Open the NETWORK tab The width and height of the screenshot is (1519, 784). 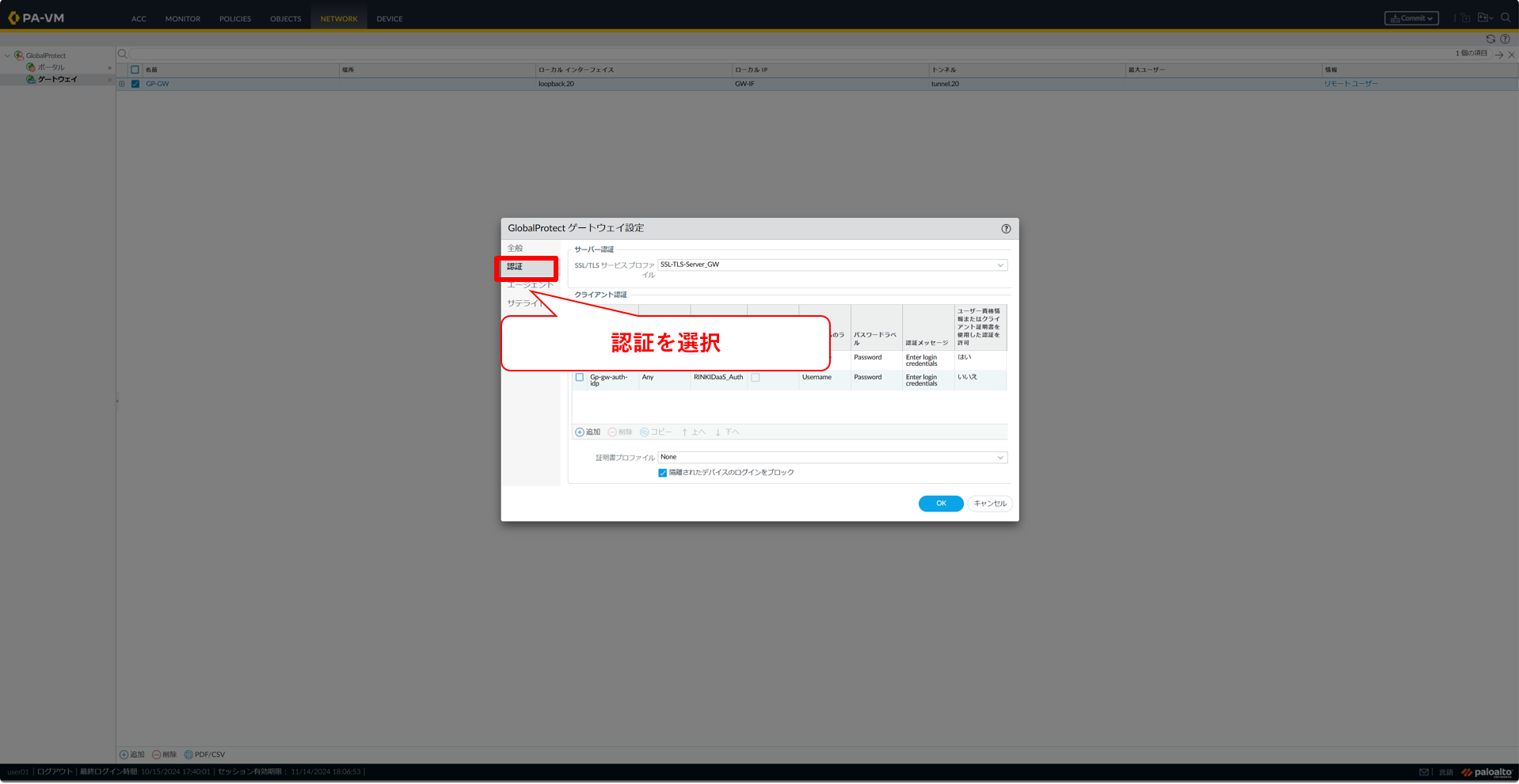pyautogui.click(x=339, y=18)
